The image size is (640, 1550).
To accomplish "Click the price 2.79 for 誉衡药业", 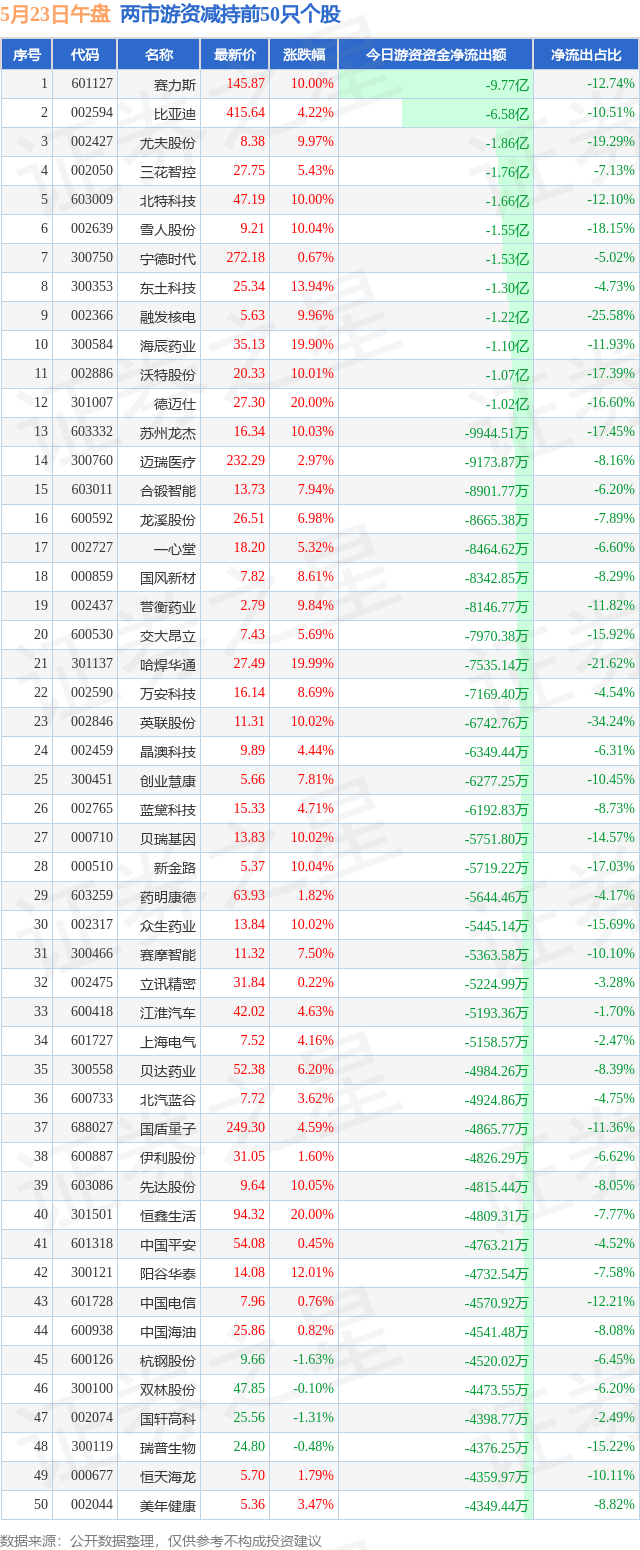I will click(252, 606).
